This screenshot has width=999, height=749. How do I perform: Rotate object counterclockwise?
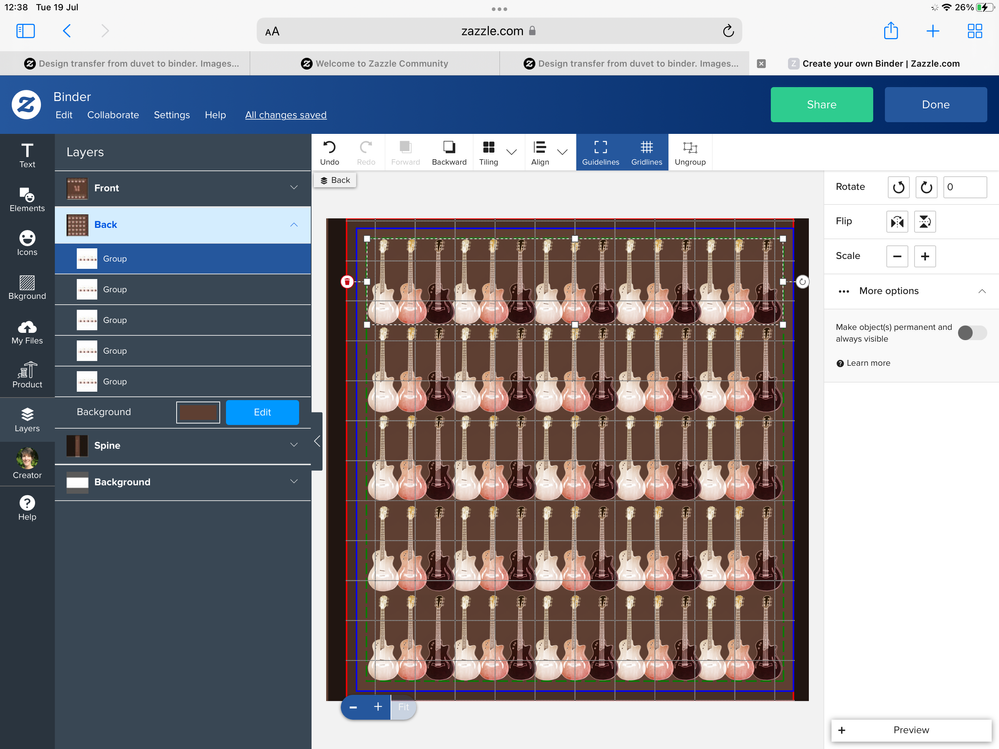pyautogui.click(x=898, y=187)
